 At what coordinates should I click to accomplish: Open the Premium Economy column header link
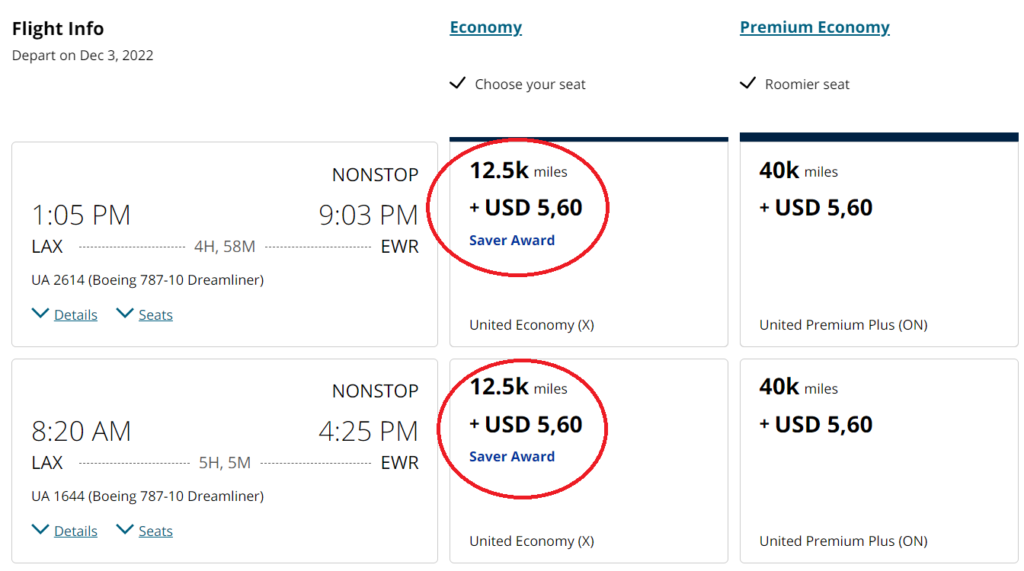[x=814, y=27]
